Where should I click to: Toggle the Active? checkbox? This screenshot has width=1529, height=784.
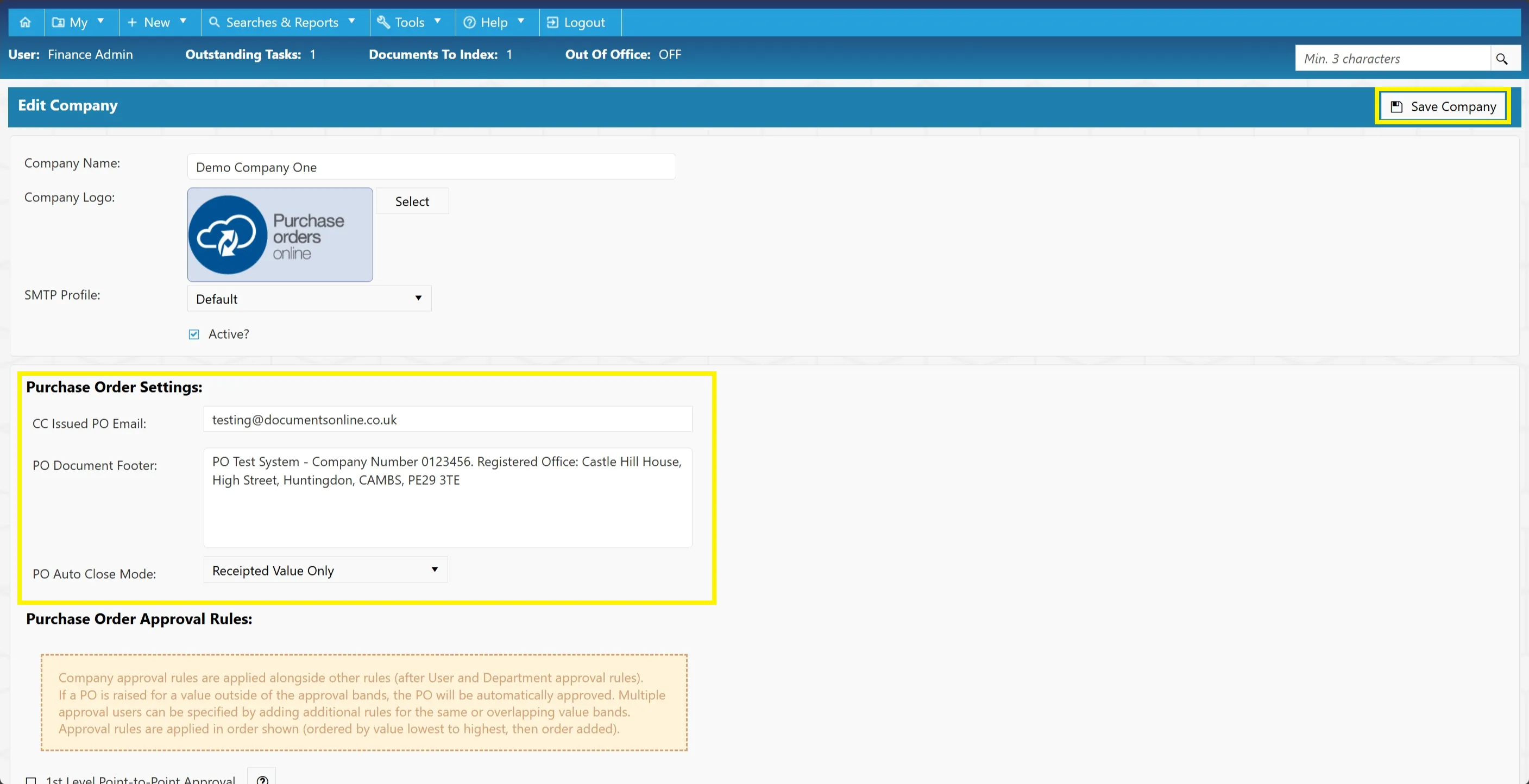(194, 334)
